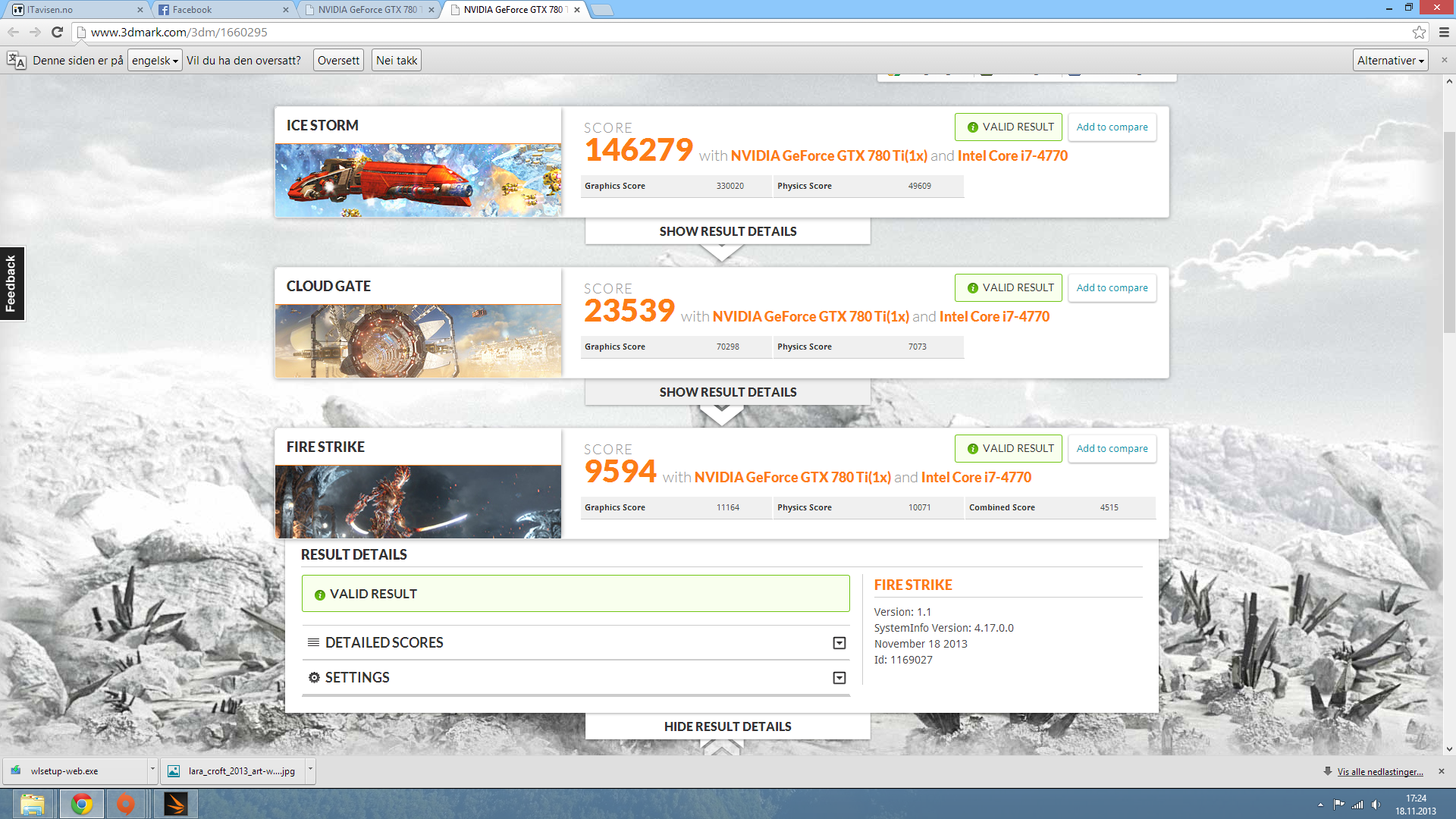Viewport: 1456px width, 819px height.
Task: Click the Action Center flag tray icon
Action: pos(1338,805)
